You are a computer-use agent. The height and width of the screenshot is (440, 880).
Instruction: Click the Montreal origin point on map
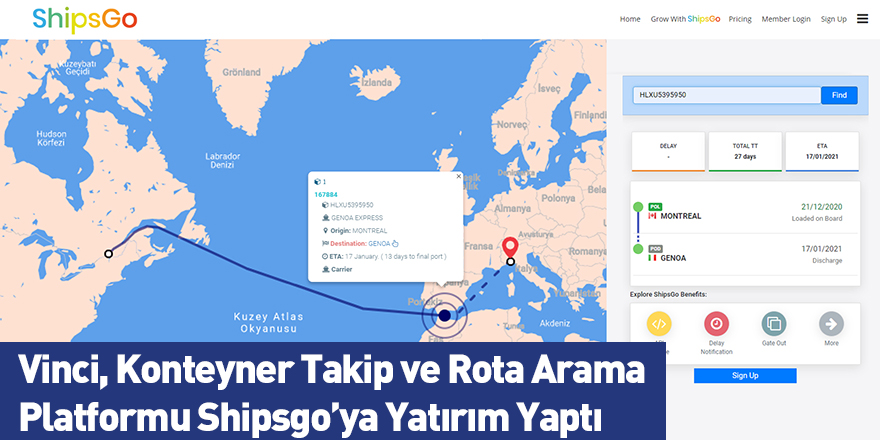[x=108, y=254]
